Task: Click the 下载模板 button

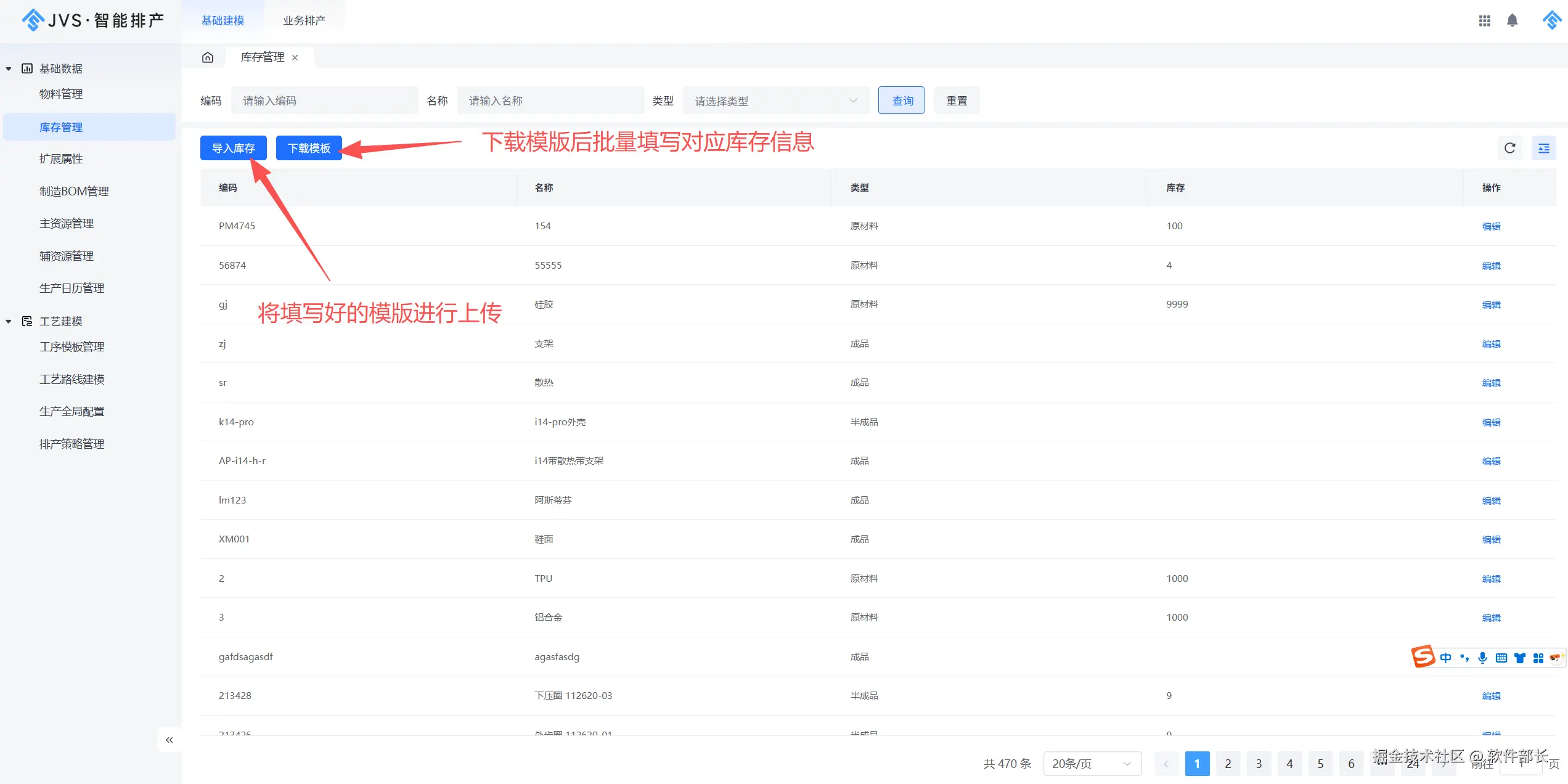Action: click(x=309, y=148)
